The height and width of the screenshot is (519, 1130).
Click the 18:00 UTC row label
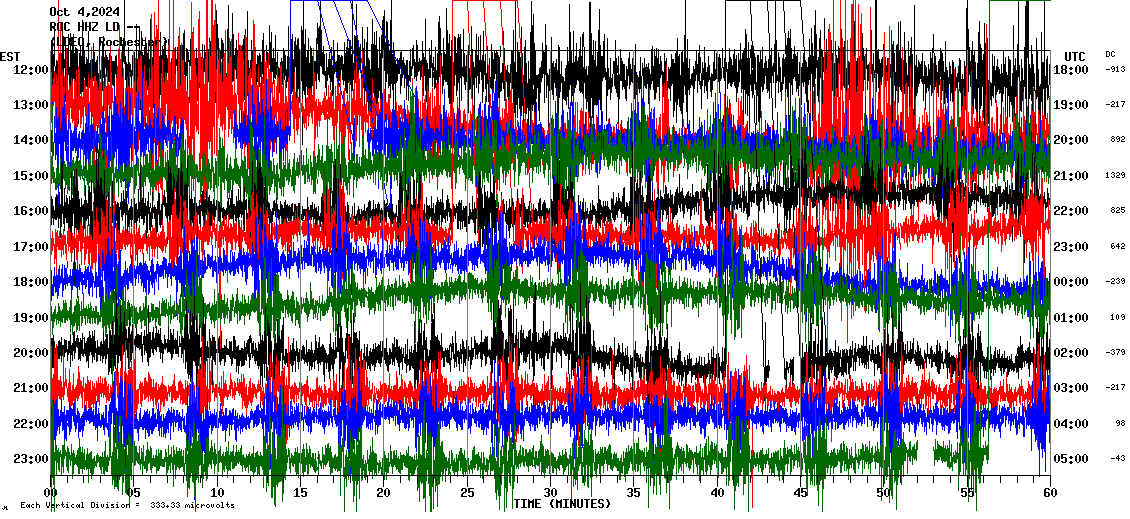click(x=1071, y=70)
